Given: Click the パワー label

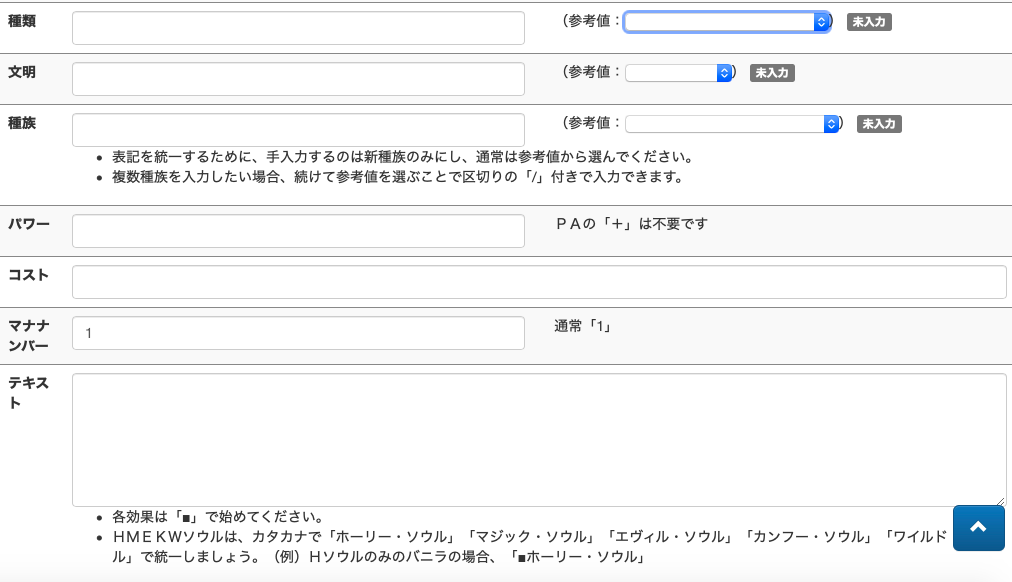Looking at the screenshot, I should (x=29, y=225).
